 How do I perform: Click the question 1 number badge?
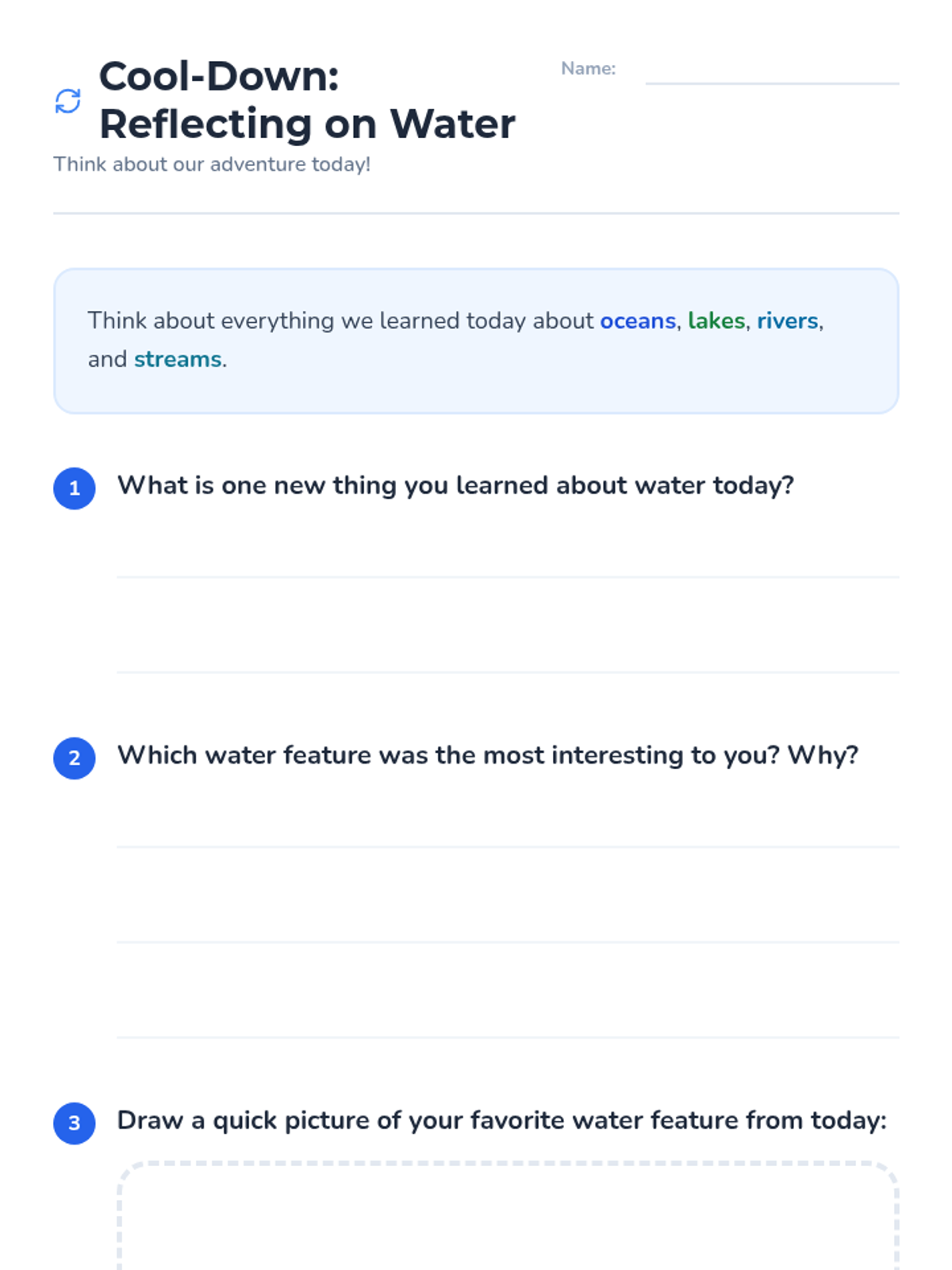pos(75,488)
